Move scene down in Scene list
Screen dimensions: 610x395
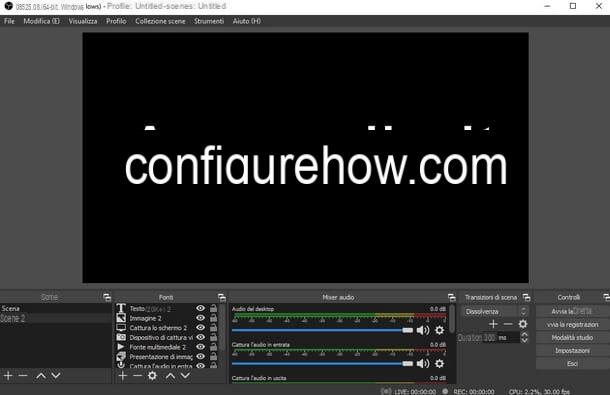pyautogui.click(x=56, y=376)
